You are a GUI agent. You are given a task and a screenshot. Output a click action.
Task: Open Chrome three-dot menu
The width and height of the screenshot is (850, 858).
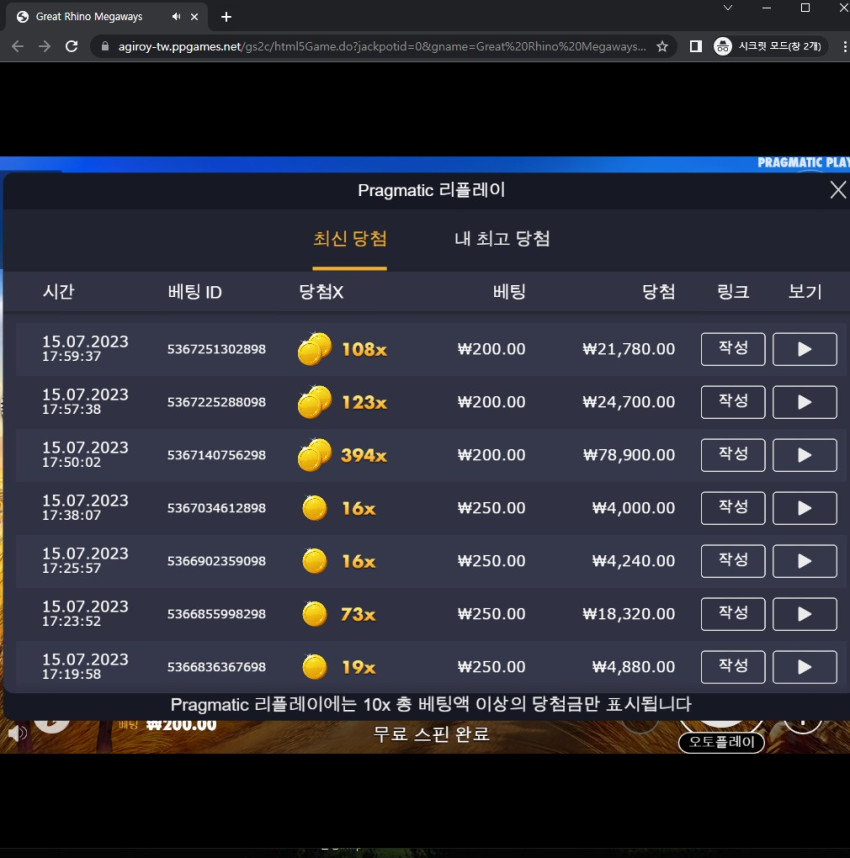point(845,47)
